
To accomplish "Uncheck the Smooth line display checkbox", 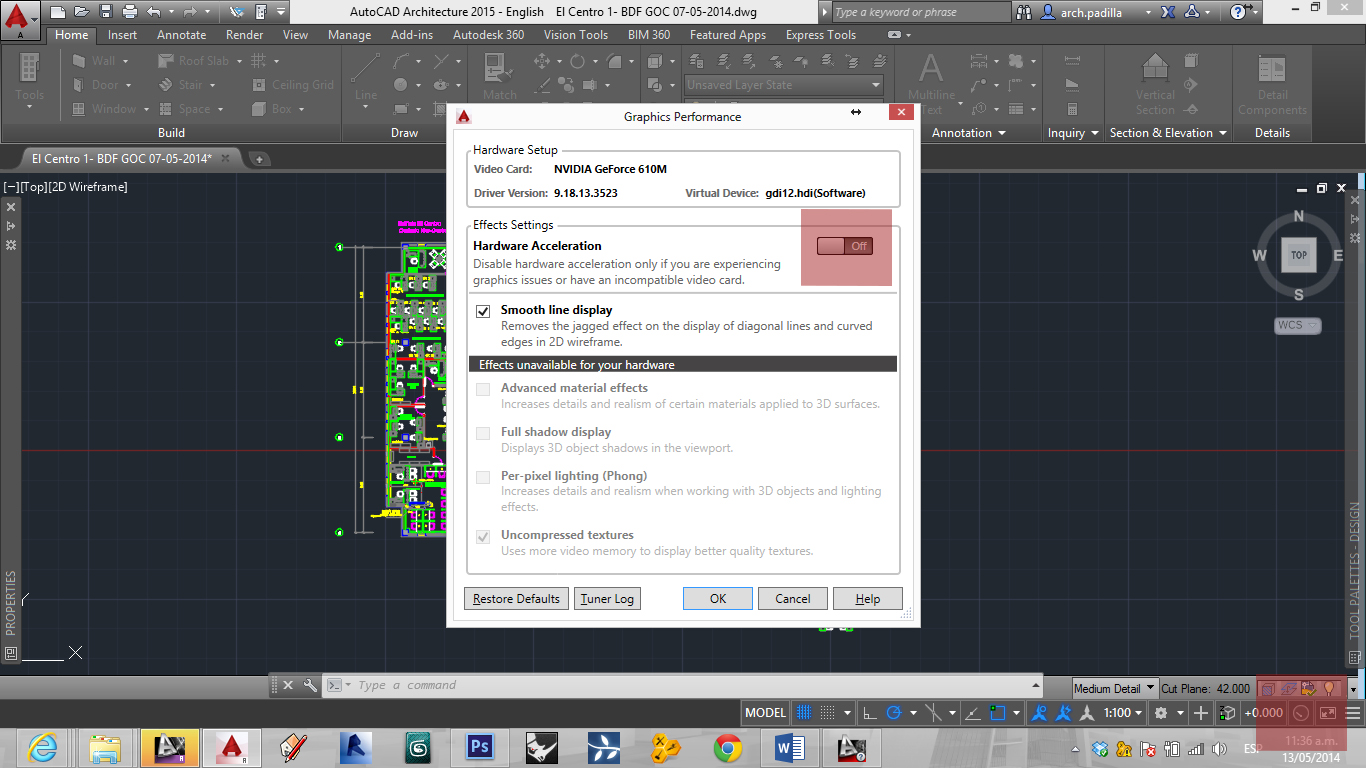I will pos(483,311).
